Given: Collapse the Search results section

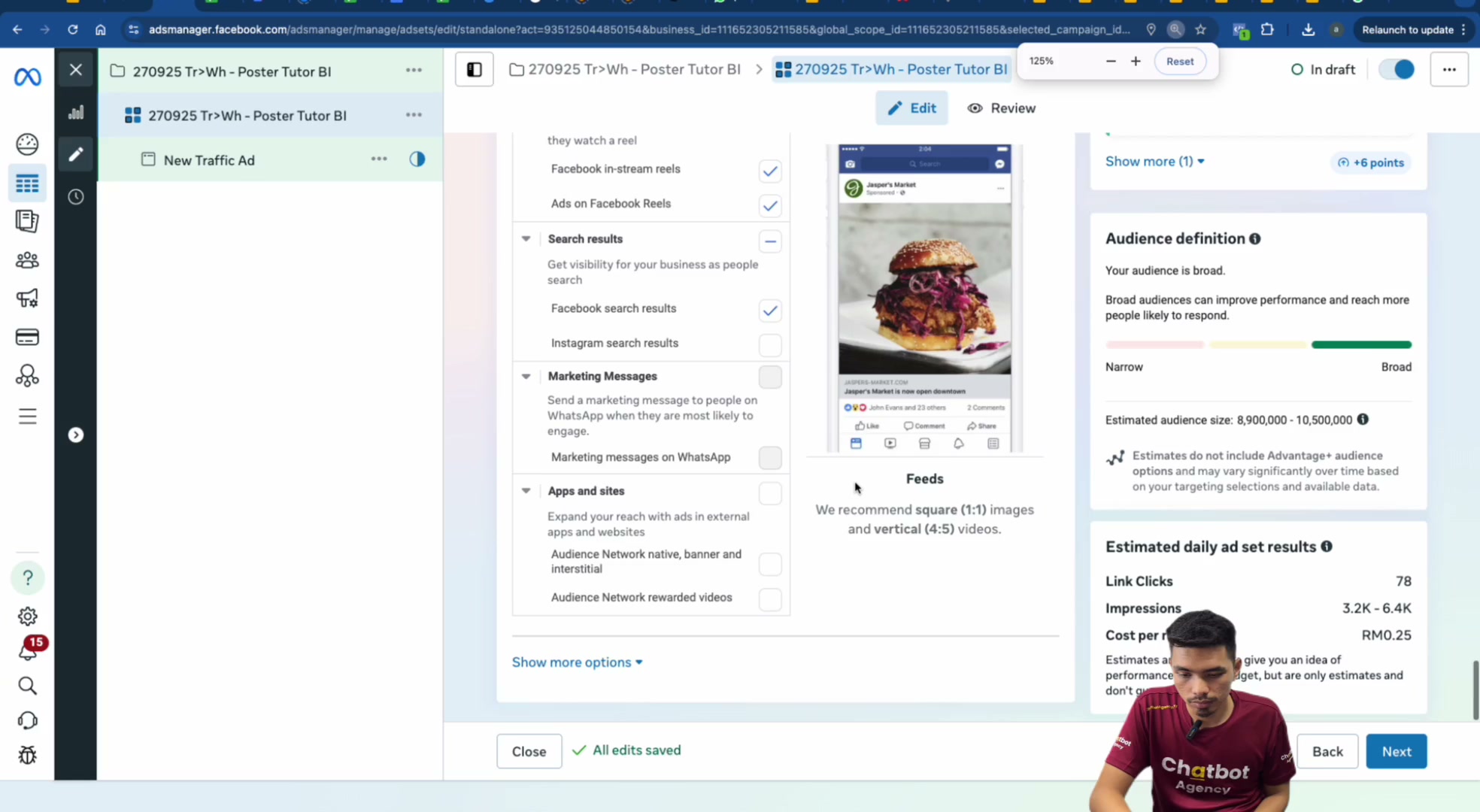Looking at the screenshot, I should coord(526,239).
